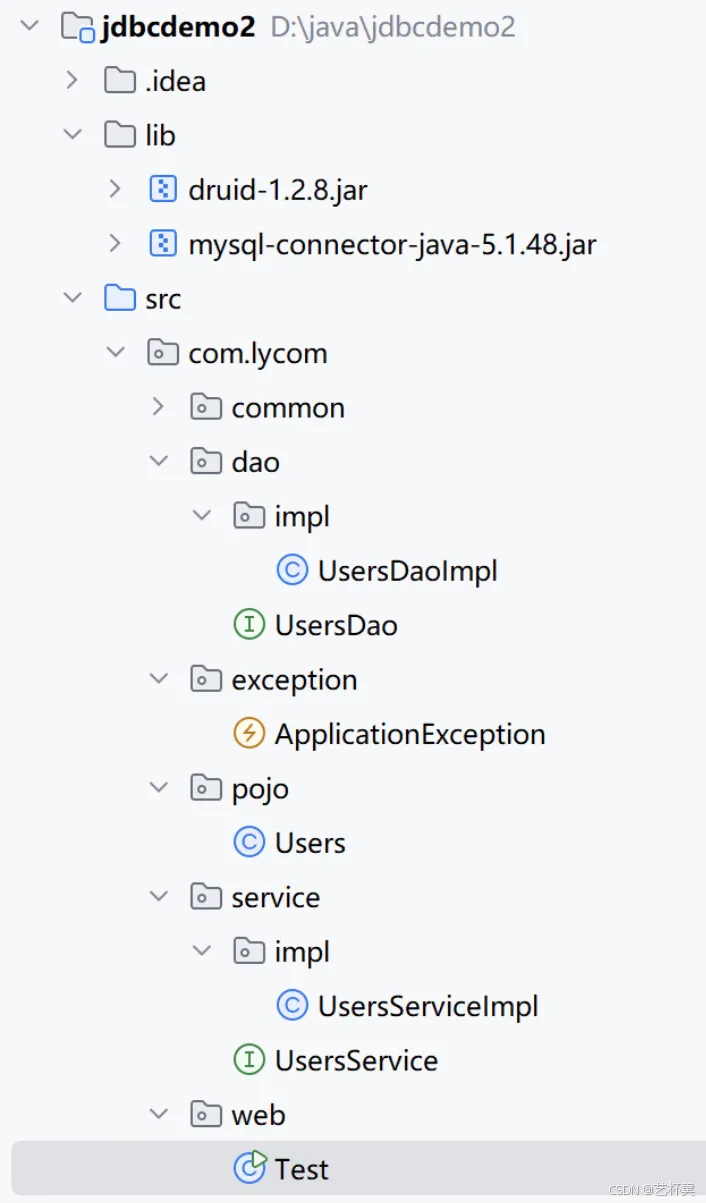Viewport: 706px width, 1203px height.
Task: Click the druid-1.2.8.jar archive icon
Action: coord(162,188)
